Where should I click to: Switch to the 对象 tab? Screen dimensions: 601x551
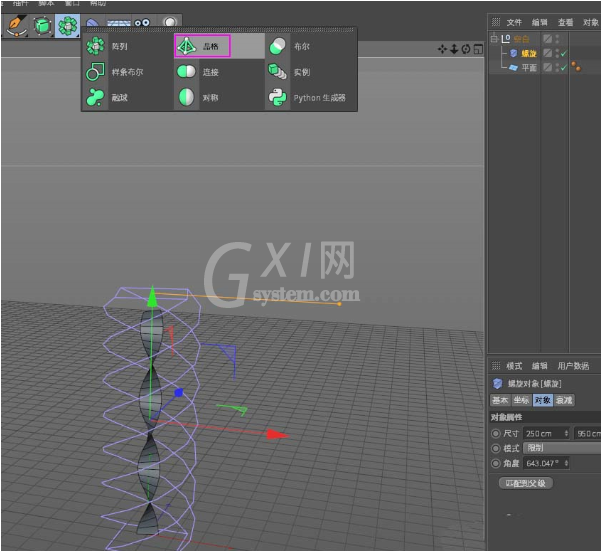coord(542,400)
